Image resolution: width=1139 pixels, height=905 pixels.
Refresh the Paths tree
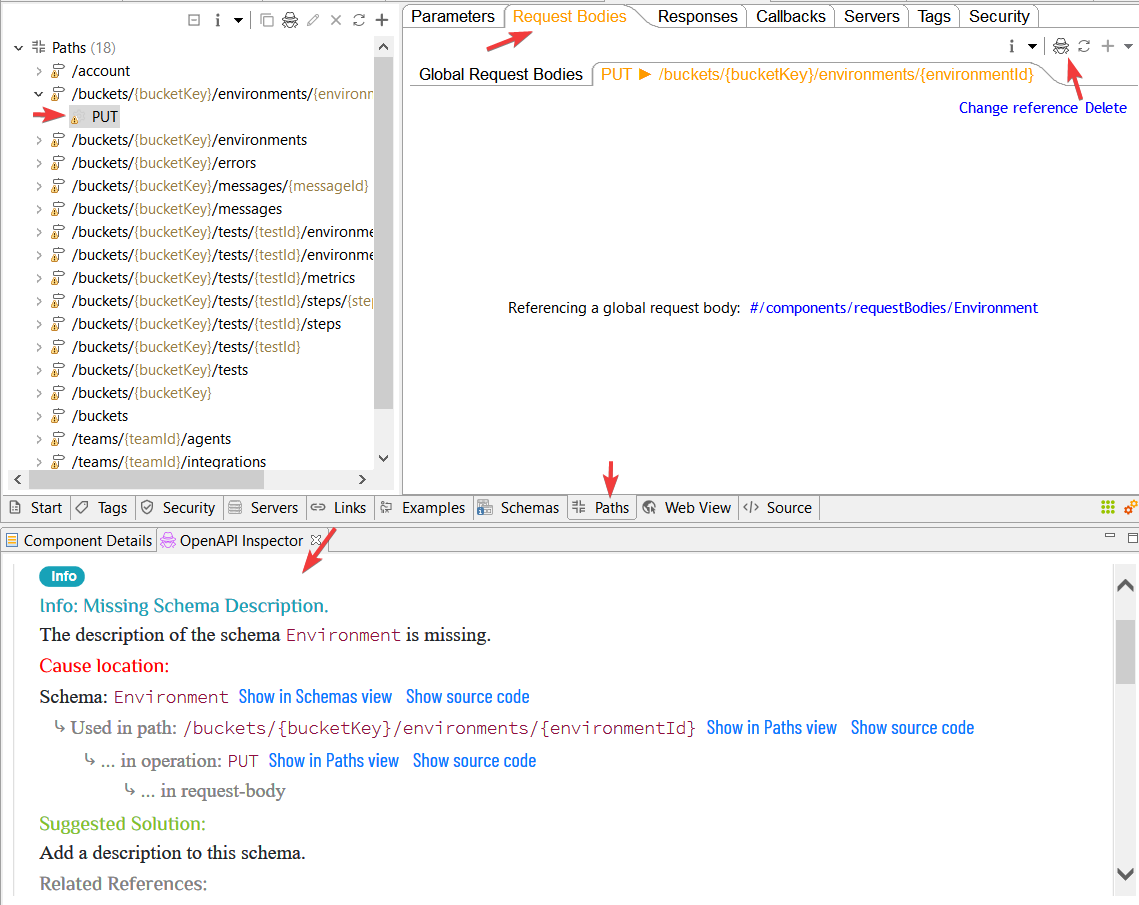point(359,20)
